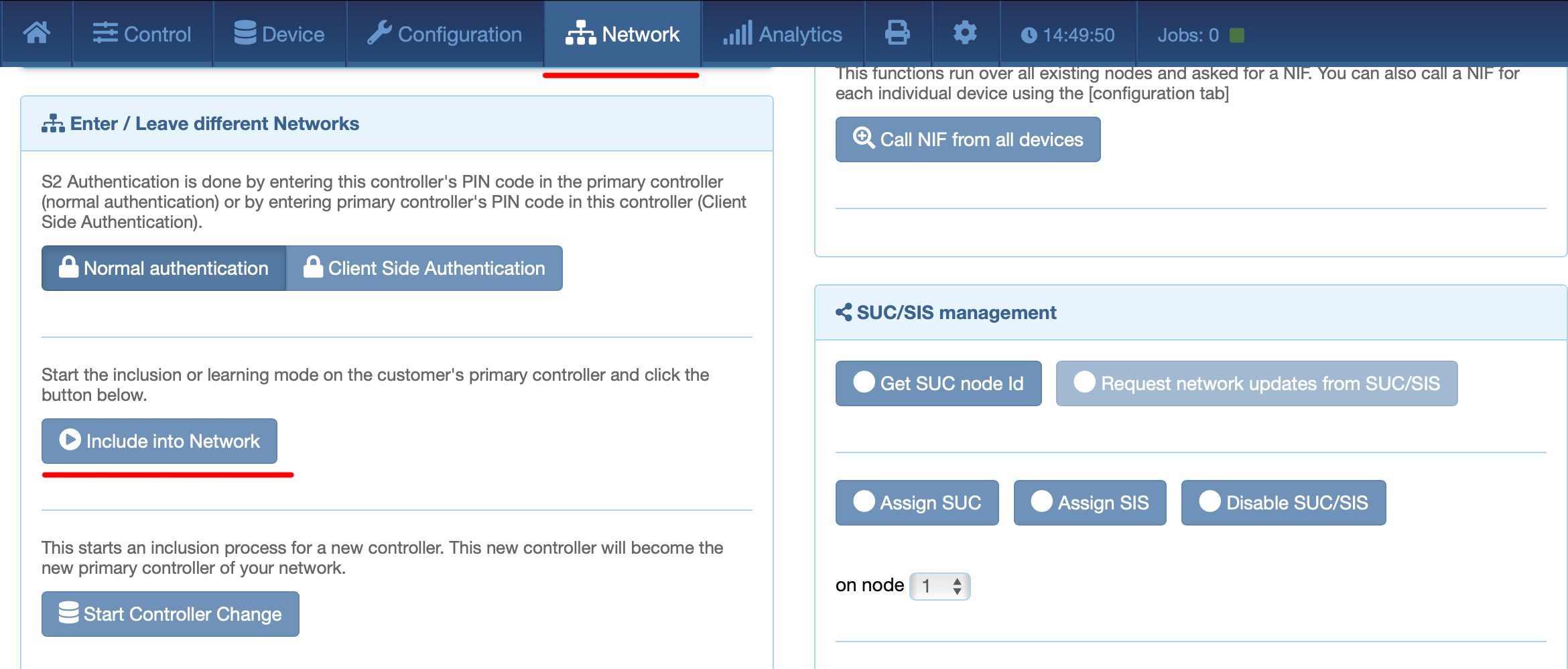Click the bar chart icon beside Analytics

point(738,32)
